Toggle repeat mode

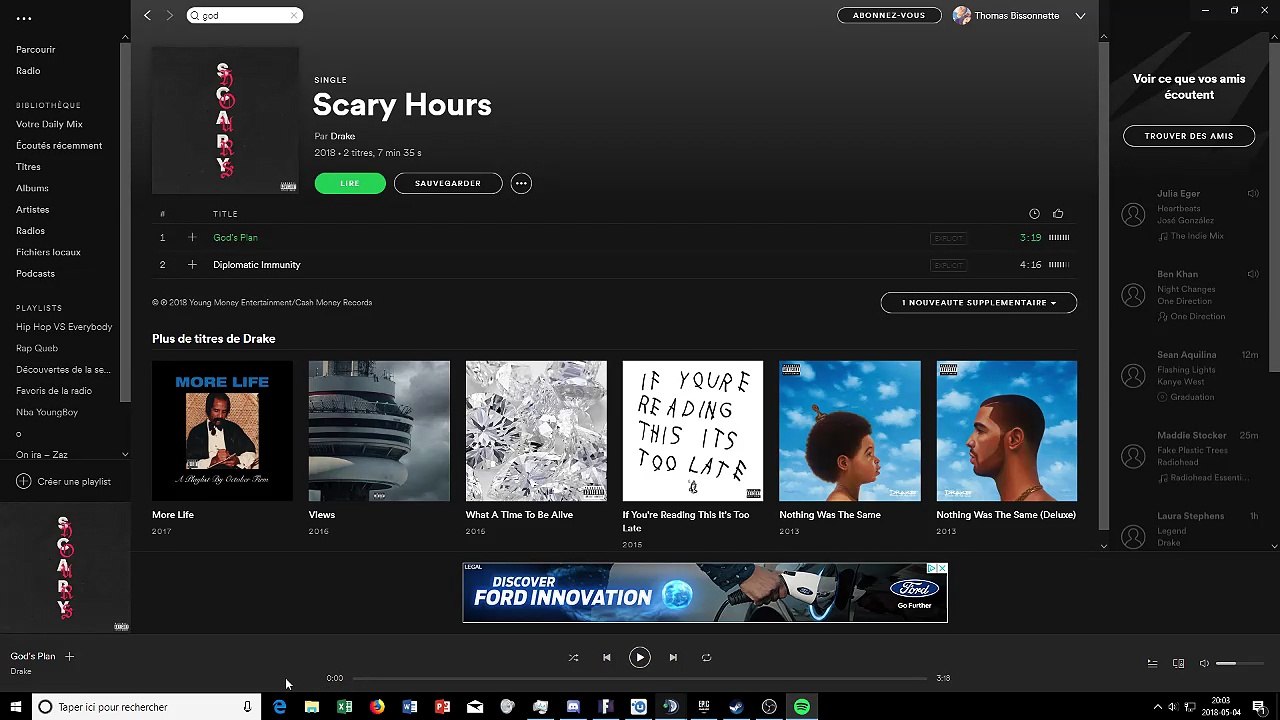[x=706, y=657]
